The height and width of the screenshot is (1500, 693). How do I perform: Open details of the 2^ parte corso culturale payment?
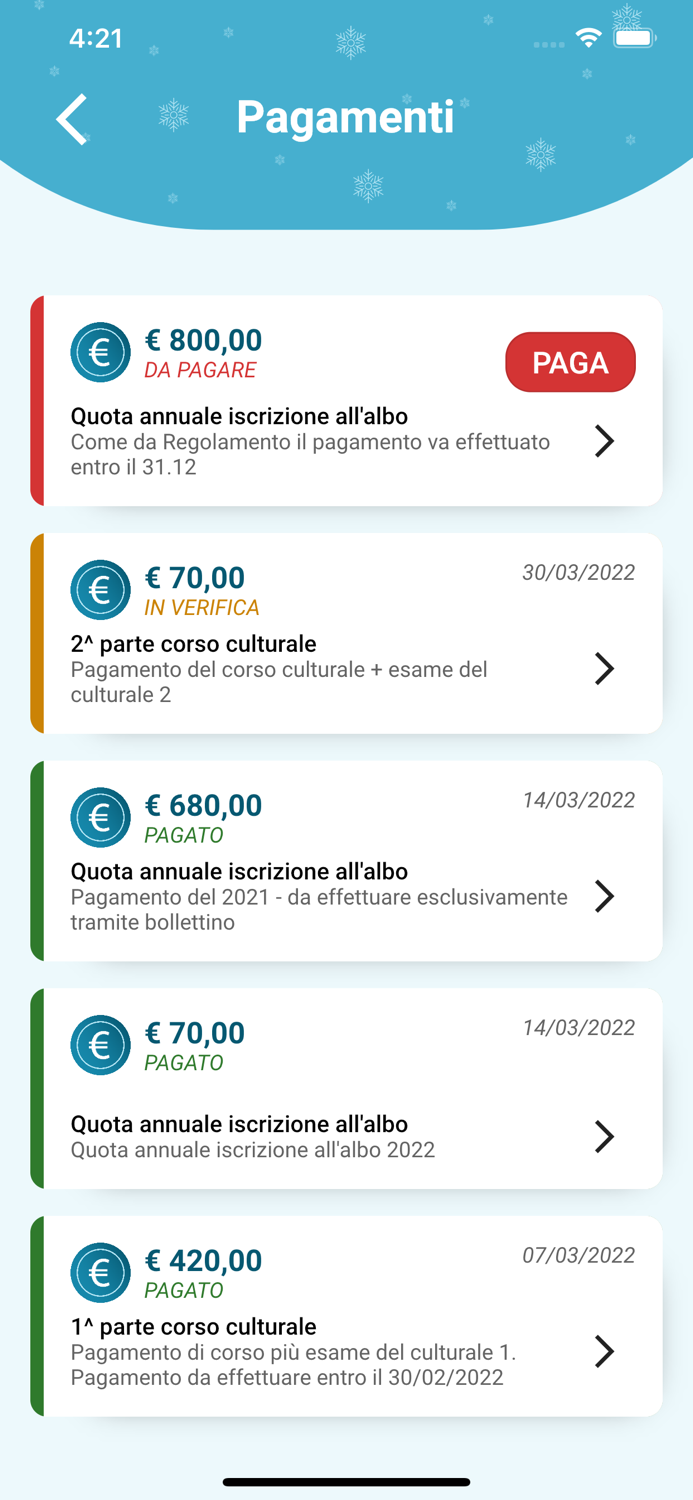604,669
